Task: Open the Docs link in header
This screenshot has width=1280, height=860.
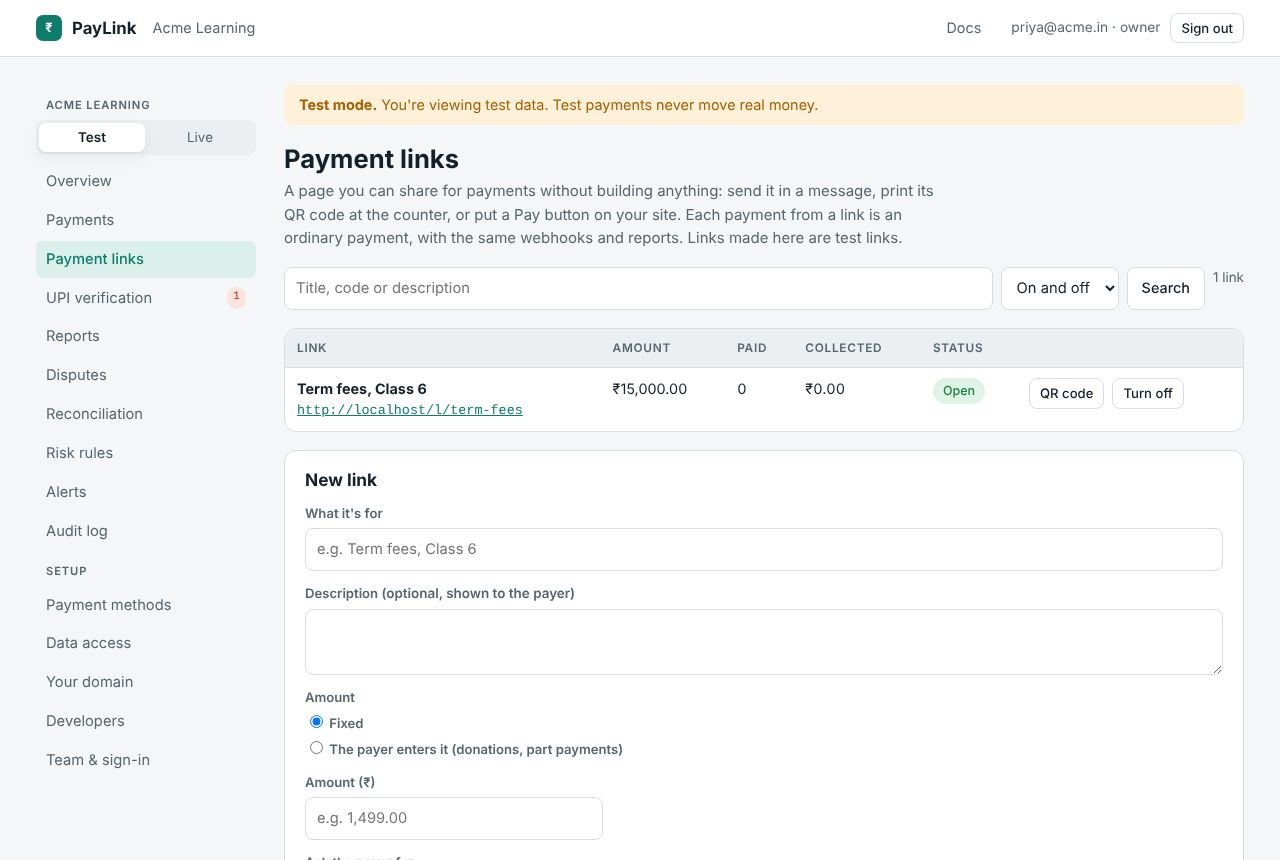Action: (x=964, y=28)
